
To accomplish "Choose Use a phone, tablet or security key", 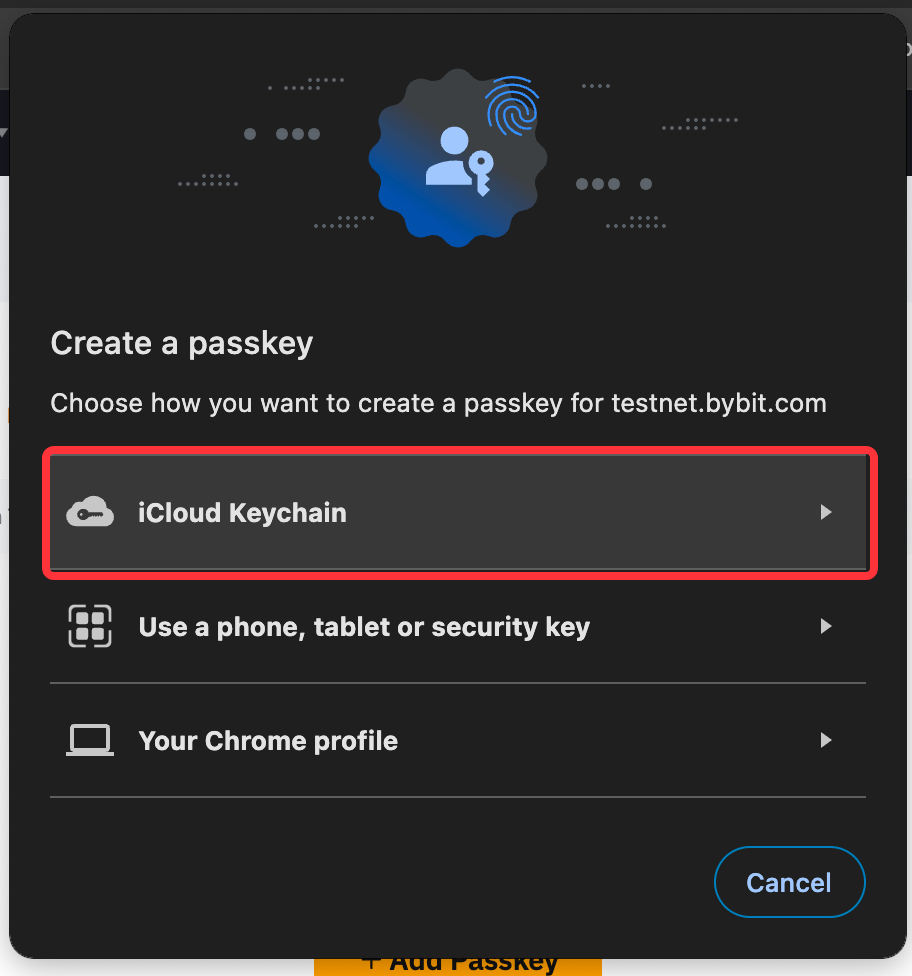I will tap(364, 627).
